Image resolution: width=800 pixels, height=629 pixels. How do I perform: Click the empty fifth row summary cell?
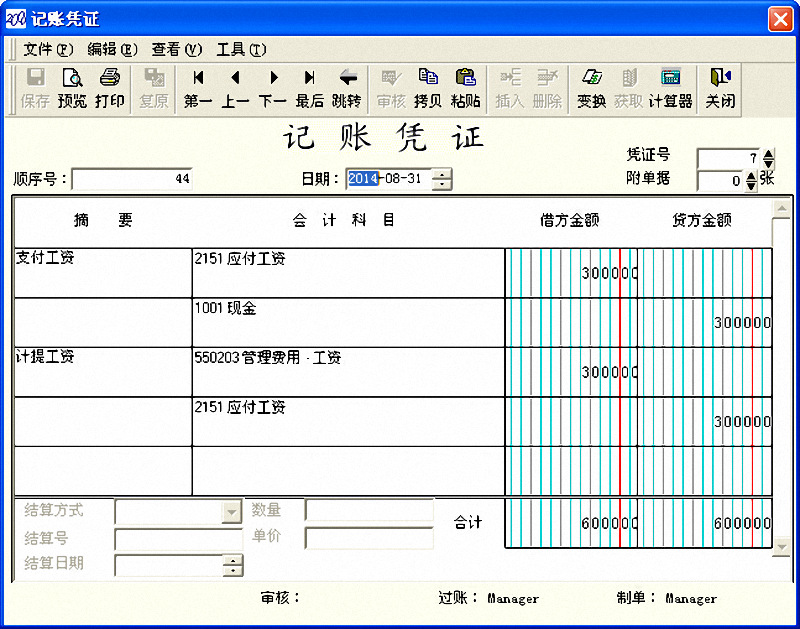[103, 471]
